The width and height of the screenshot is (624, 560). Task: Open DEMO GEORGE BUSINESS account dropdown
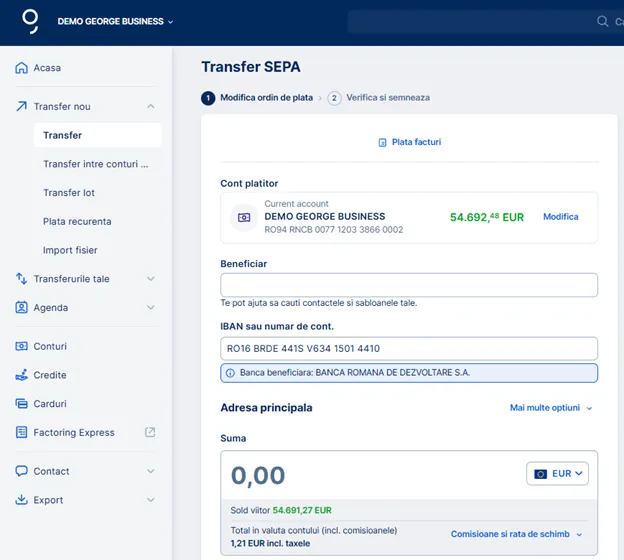[x=115, y=21]
